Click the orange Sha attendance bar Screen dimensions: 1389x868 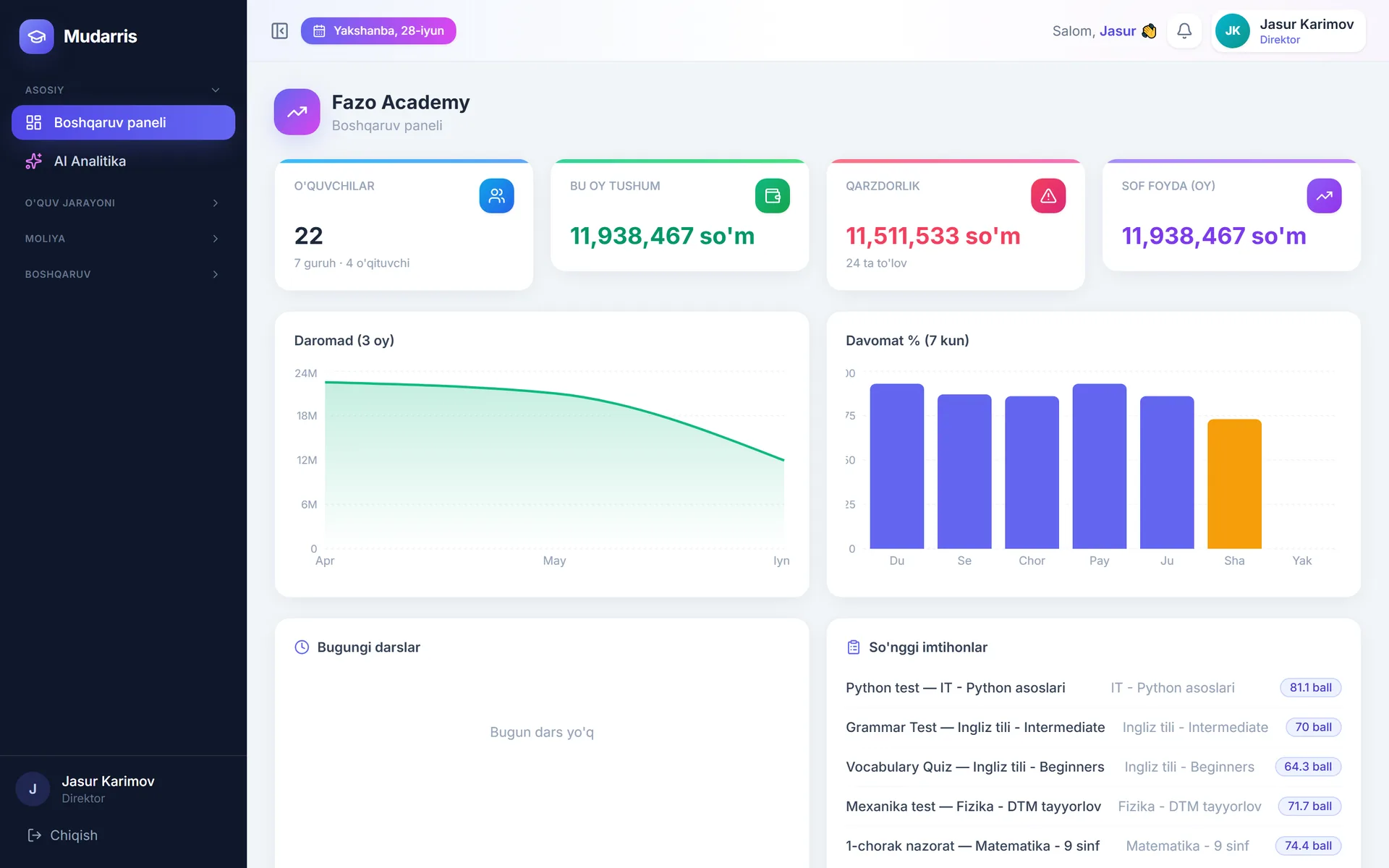(1234, 484)
